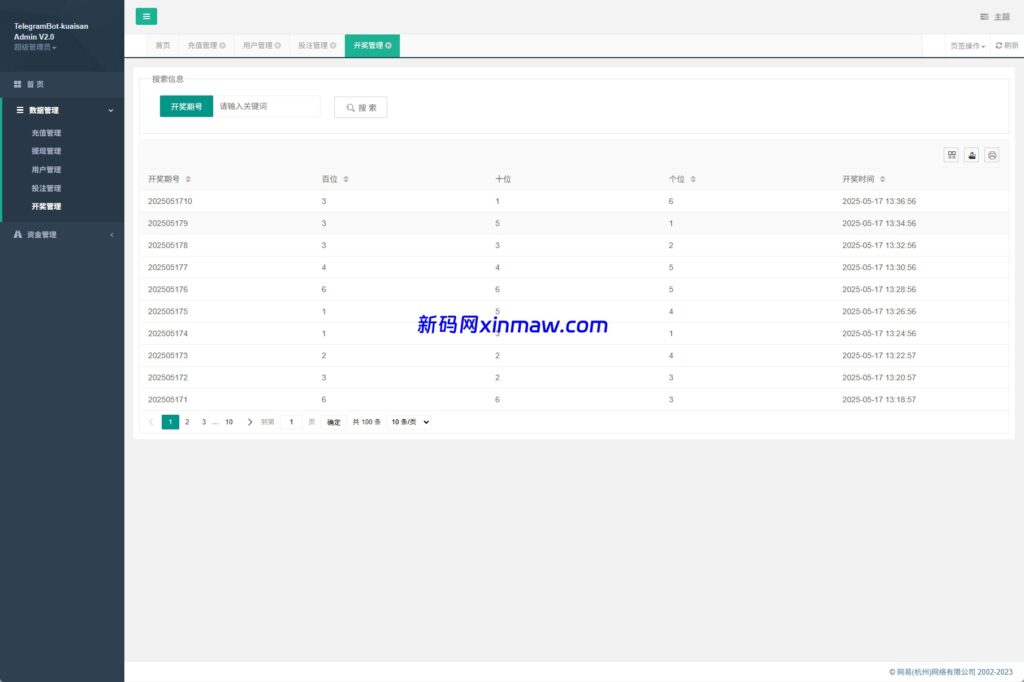
Task: Close the 开奖管理 tab using its x icon
Action: click(388, 46)
